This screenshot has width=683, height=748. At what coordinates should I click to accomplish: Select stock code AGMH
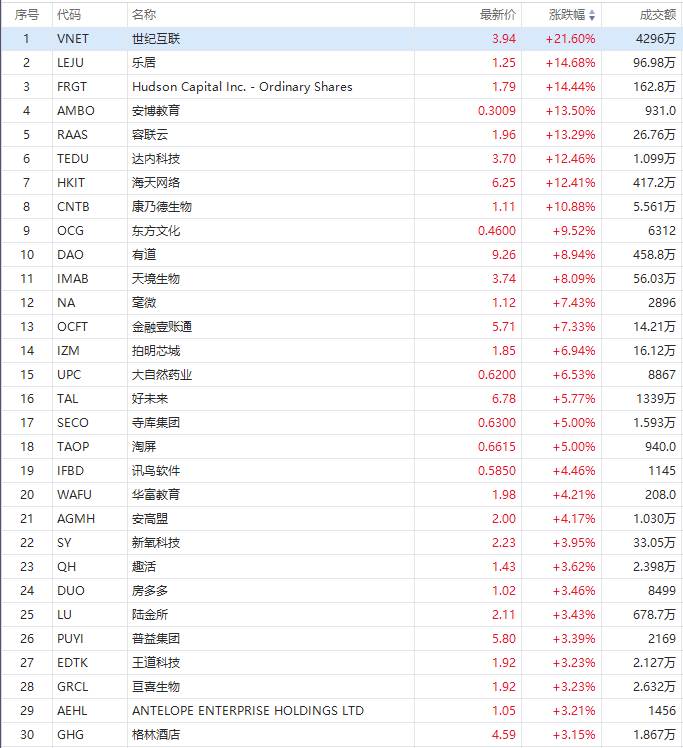click(x=76, y=519)
